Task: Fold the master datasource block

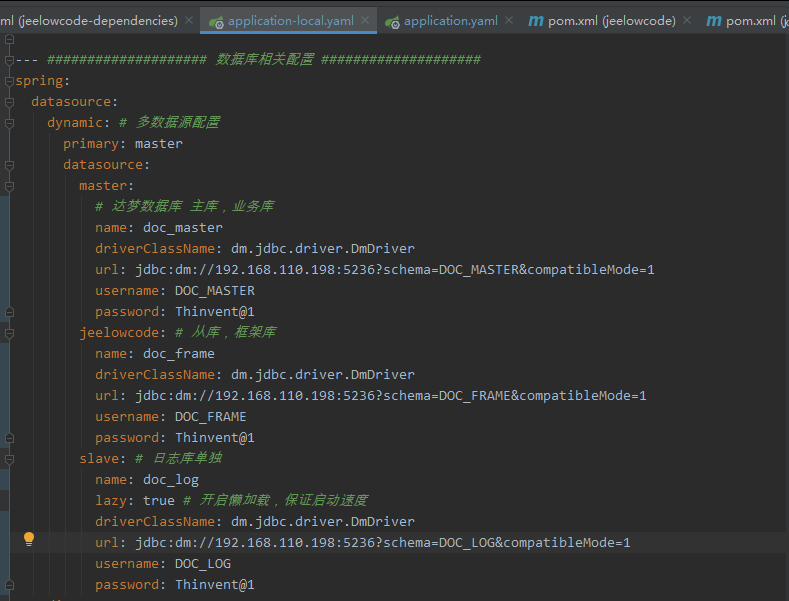Action: pyautogui.click(x=9, y=185)
